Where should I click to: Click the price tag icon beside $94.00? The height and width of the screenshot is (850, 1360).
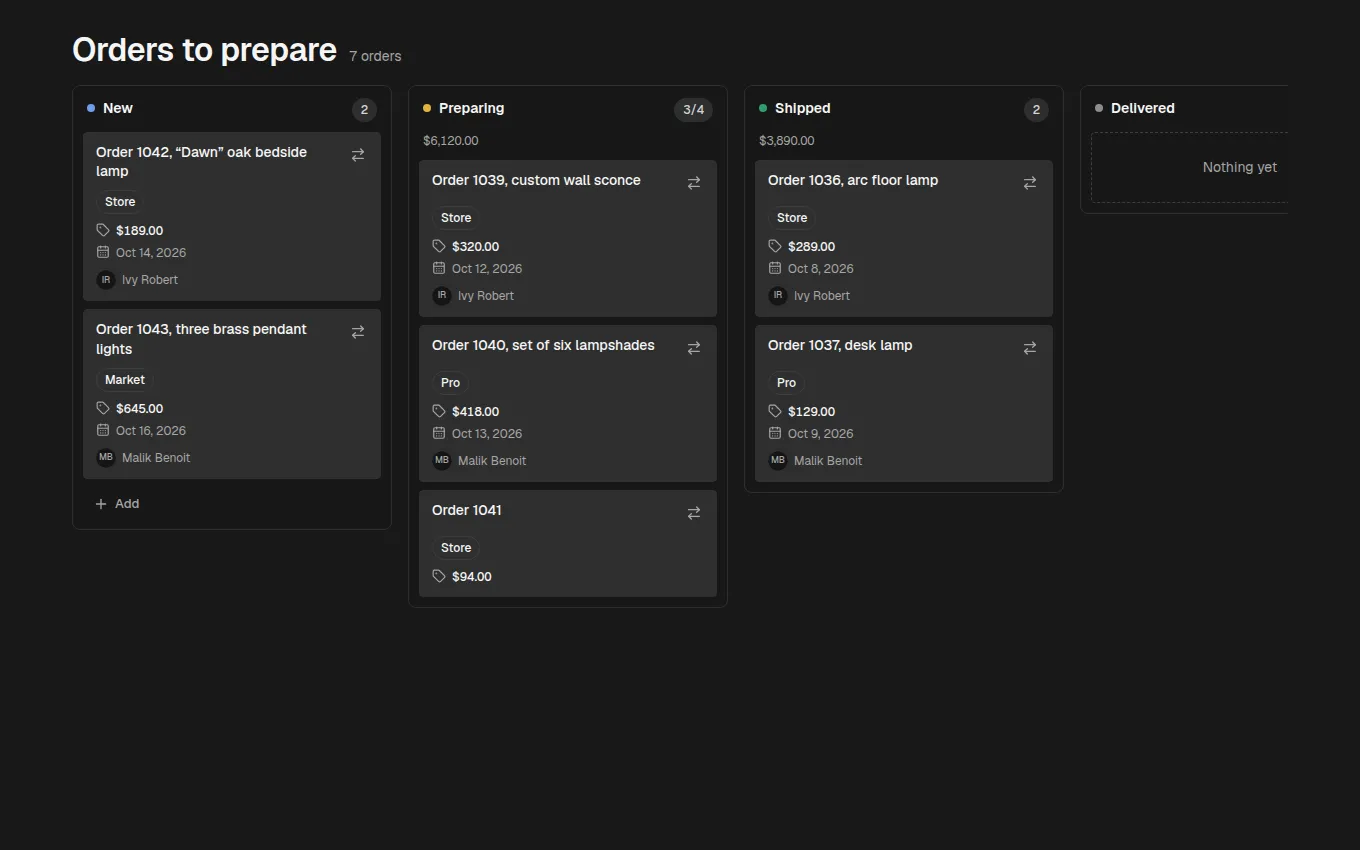(x=439, y=576)
